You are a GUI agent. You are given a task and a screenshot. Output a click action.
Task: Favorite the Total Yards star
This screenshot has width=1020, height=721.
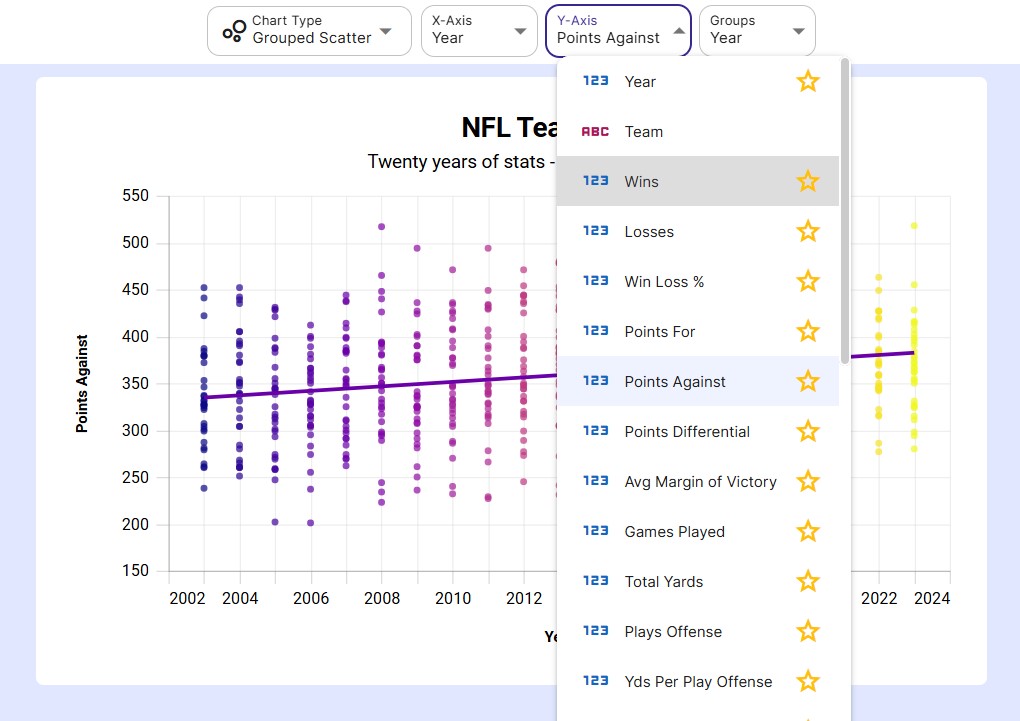807,582
